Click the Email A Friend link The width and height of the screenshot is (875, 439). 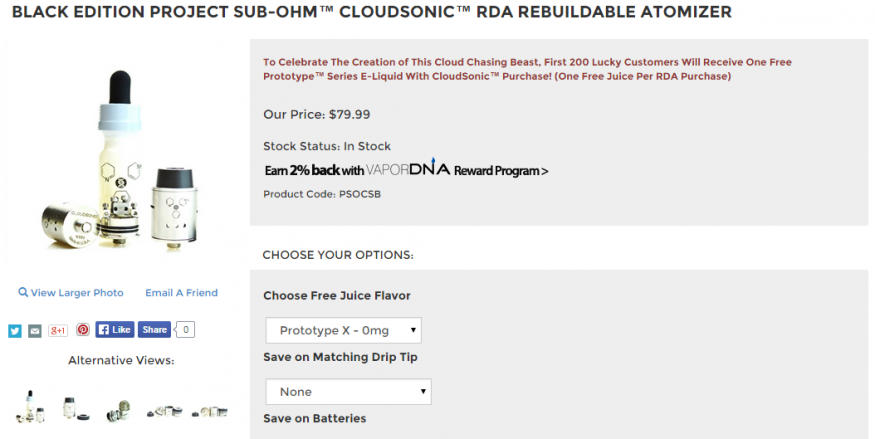[181, 293]
